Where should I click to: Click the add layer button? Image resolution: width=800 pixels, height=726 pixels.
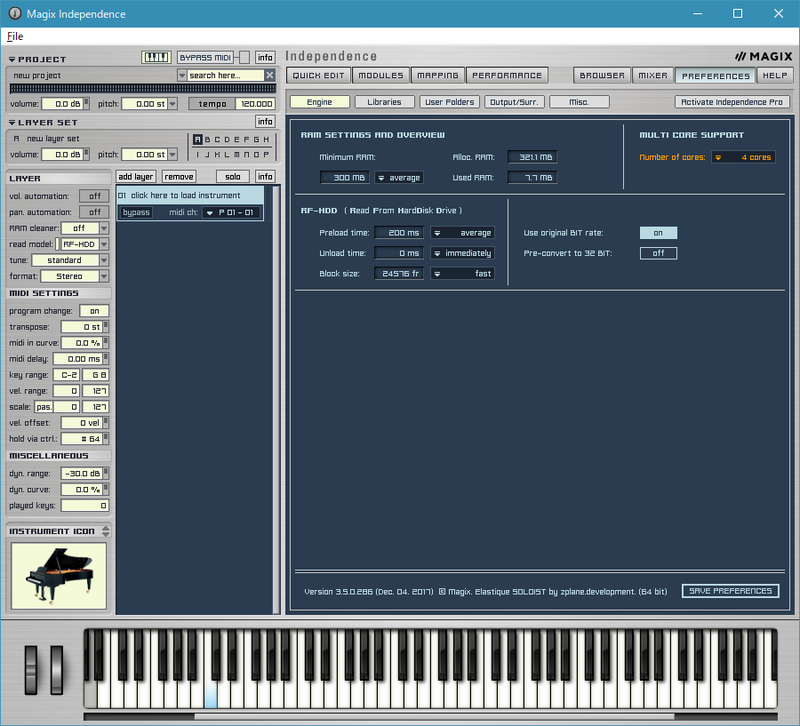coord(135,177)
